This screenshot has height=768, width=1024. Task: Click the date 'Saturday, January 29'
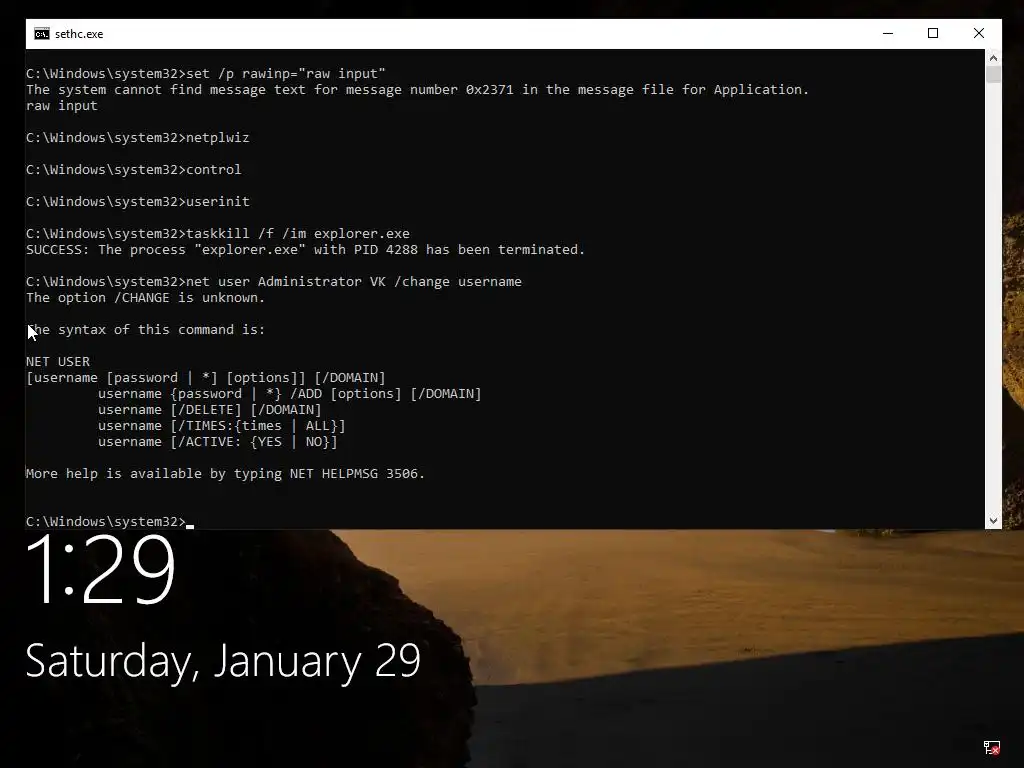(223, 661)
